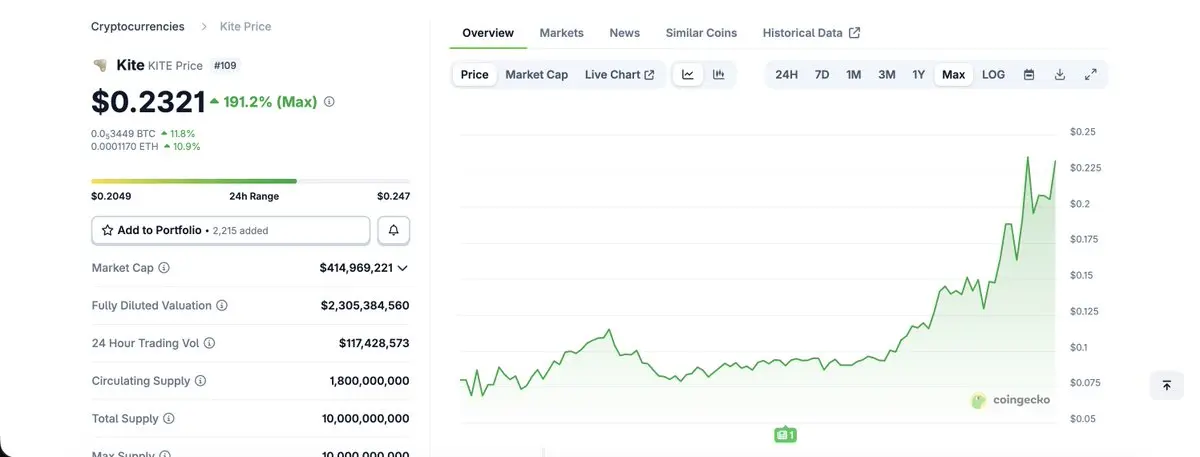Open the Overview tab
The height and width of the screenshot is (457, 1200).
pos(488,33)
